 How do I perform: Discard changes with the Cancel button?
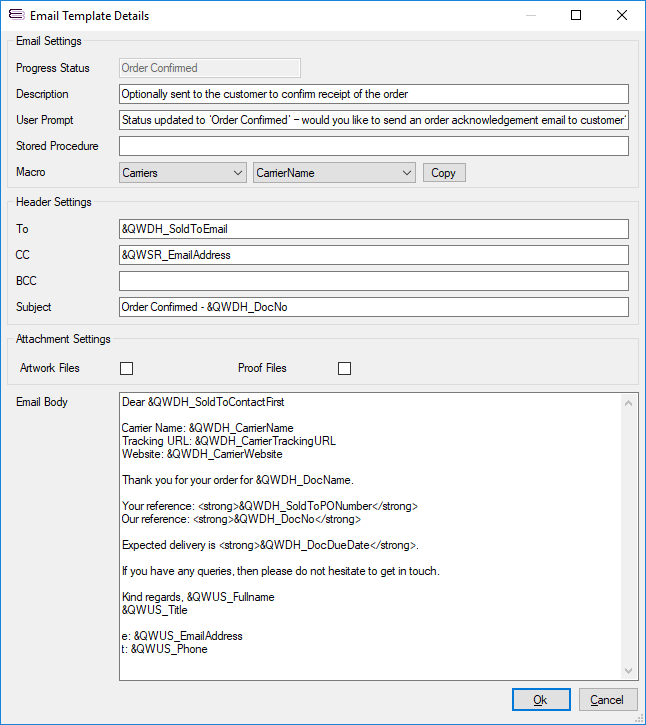coord(607,700)
